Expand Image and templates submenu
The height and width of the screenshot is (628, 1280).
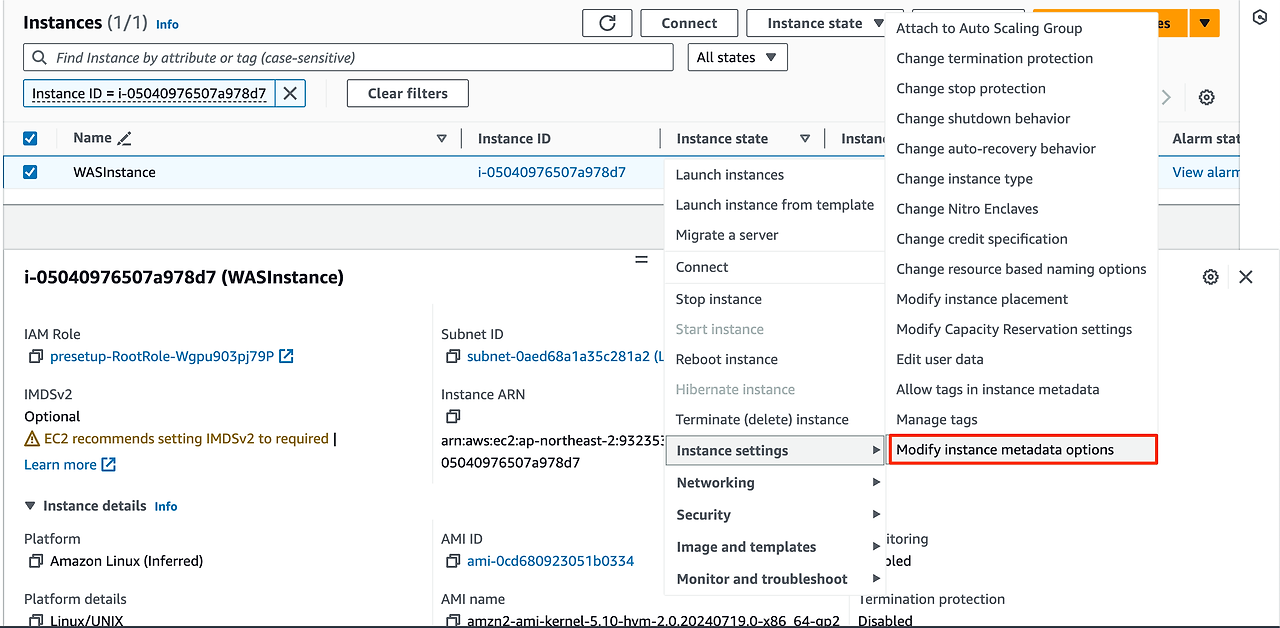[x=775, y=547]
